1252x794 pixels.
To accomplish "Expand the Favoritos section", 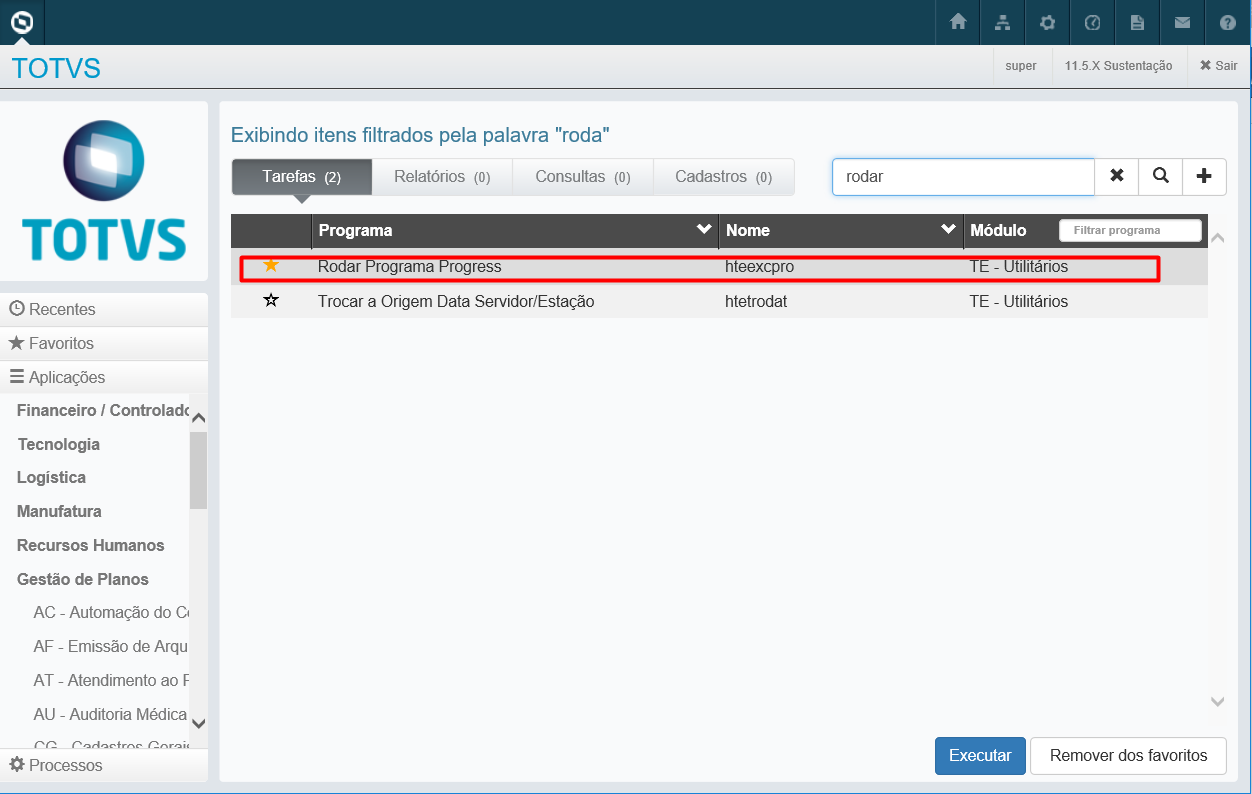I will [104, 343].
